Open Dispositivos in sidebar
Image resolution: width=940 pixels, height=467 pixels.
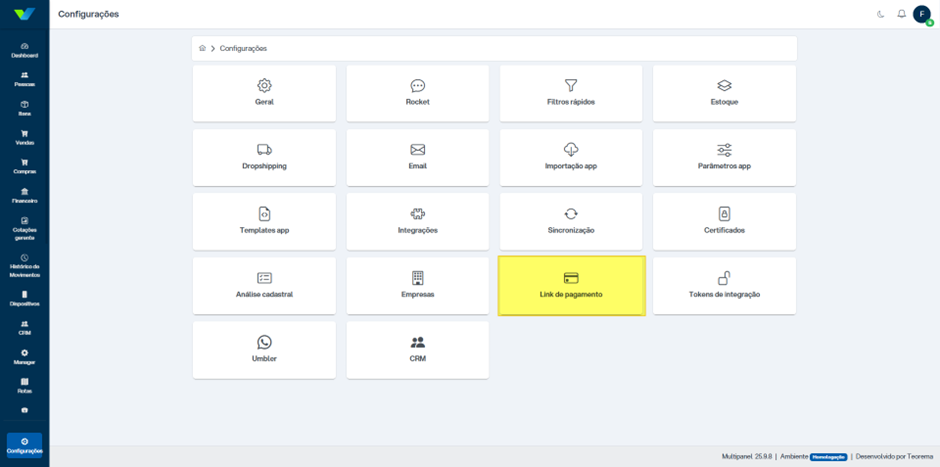point(25,299)
